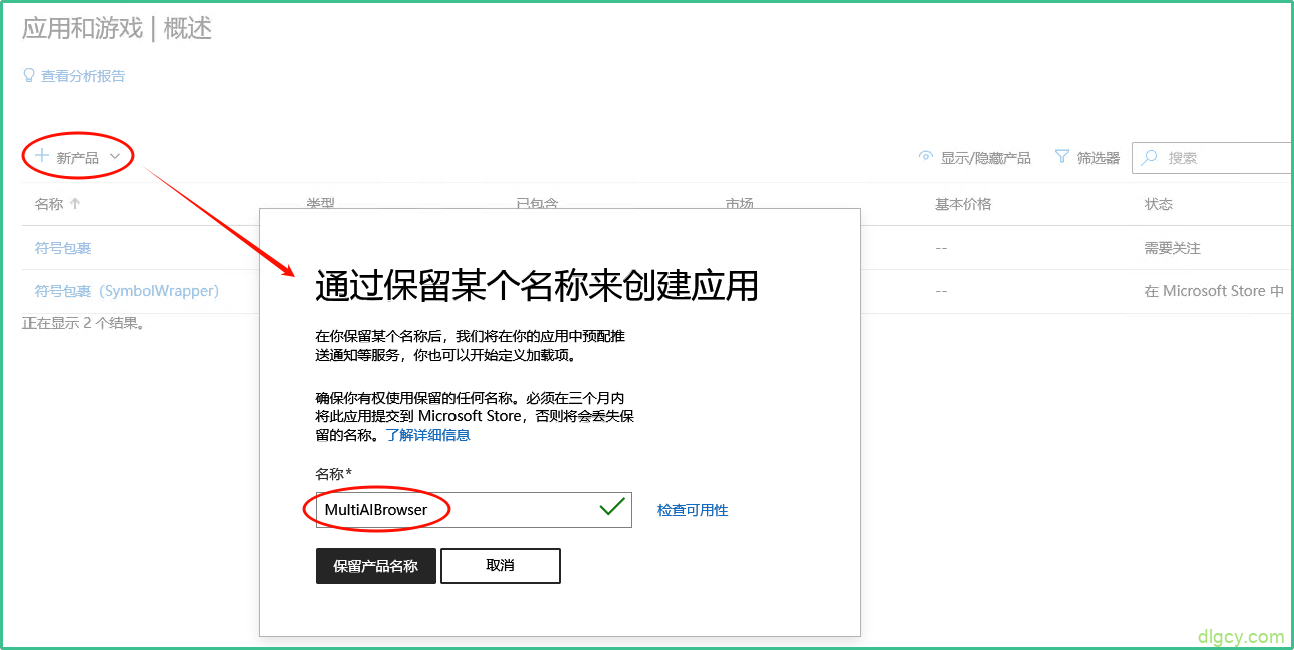Click the question-mark bubble icon near 显示/隐藏产品

point(925,157)
